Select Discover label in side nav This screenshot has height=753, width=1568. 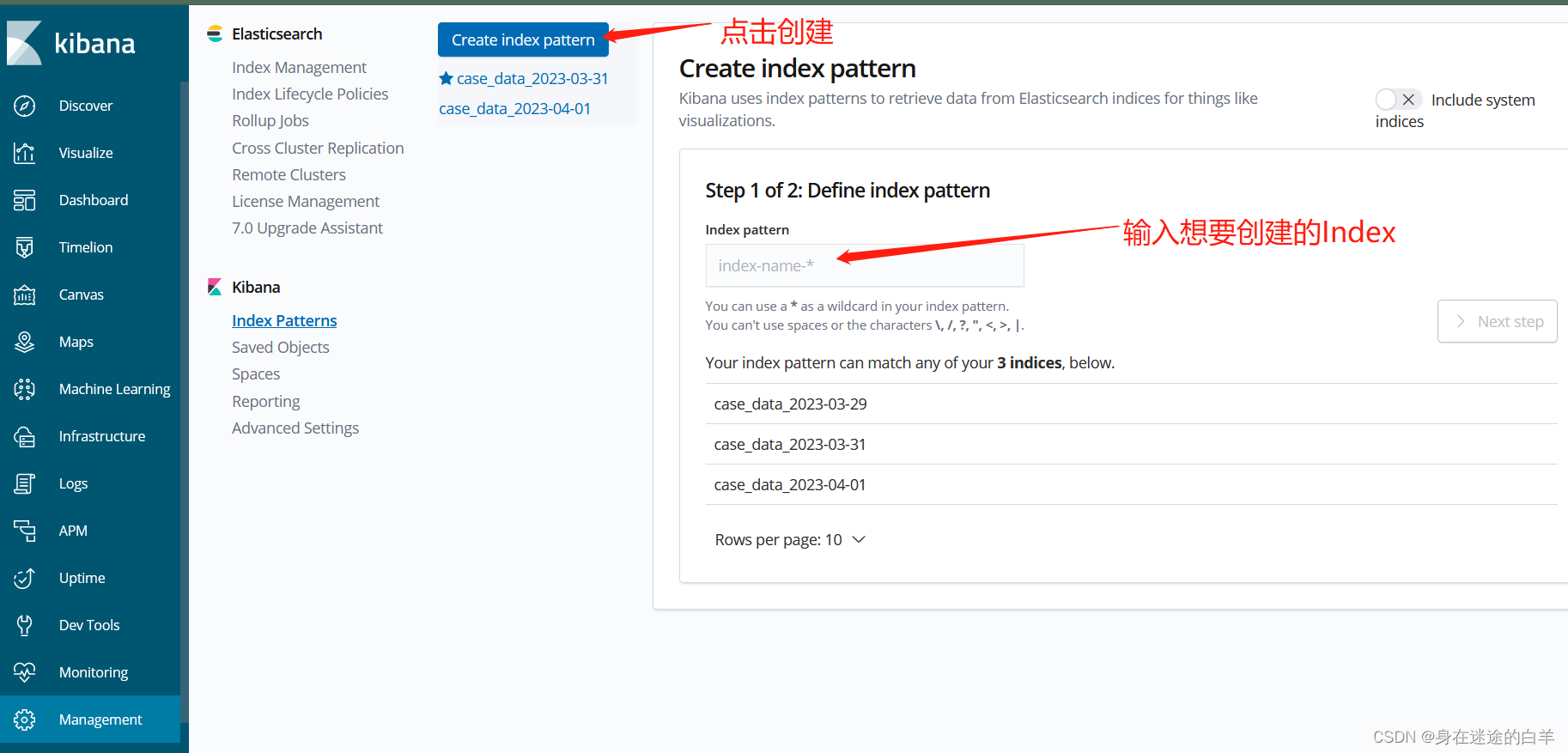click(86, 106)
